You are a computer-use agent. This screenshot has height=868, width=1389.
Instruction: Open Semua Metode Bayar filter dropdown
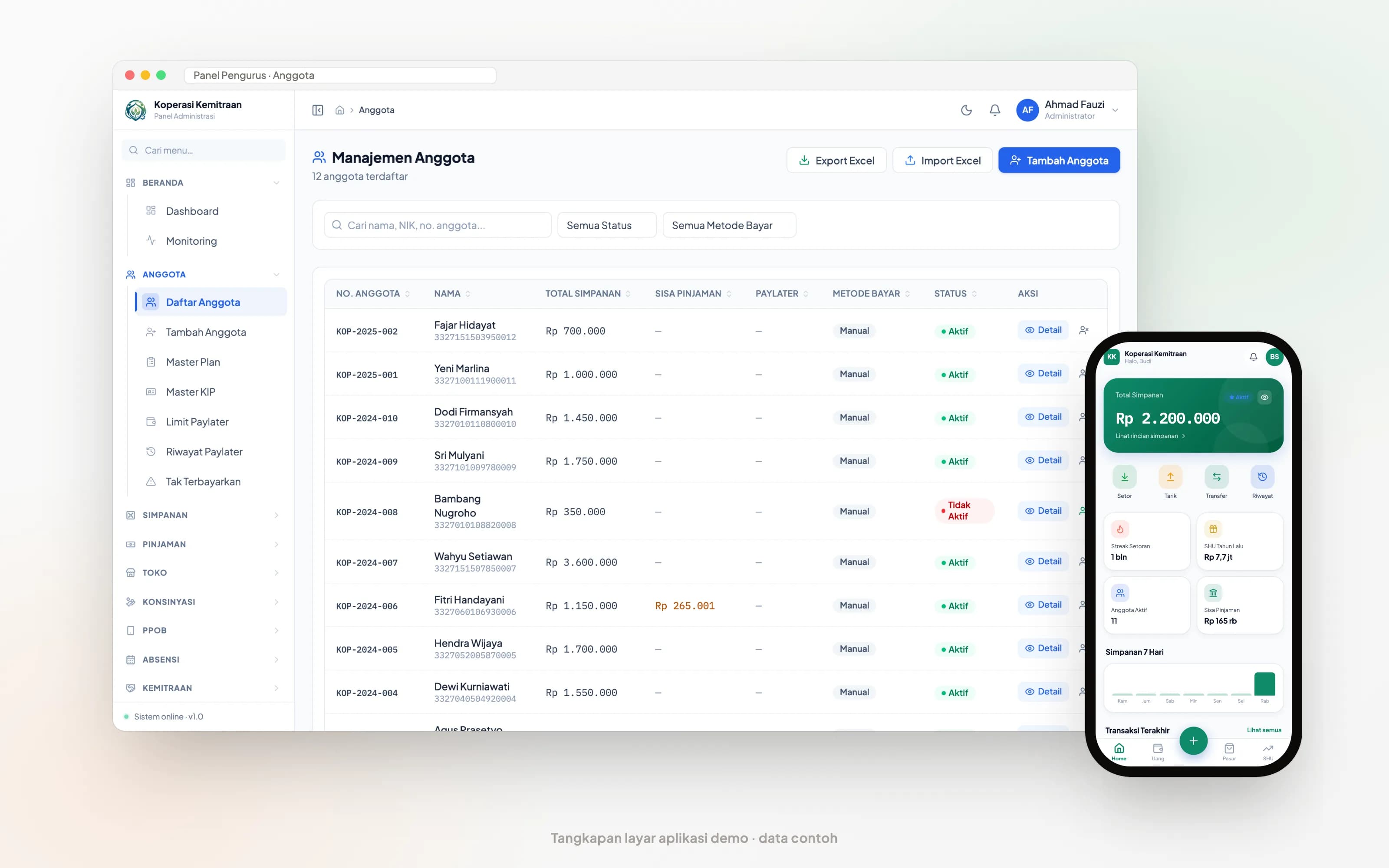(729, 225)
